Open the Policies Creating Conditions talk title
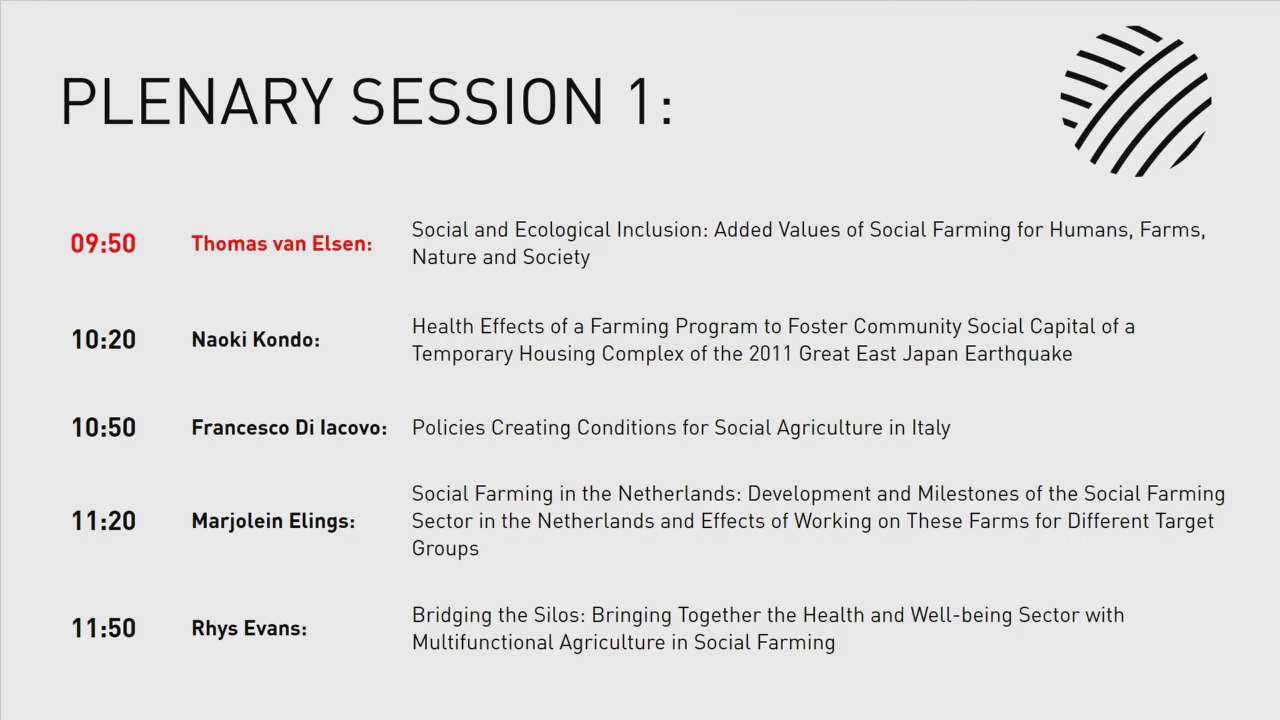Image resolution: width=1280 pixels, height=720 pixels. click(680, 428)
